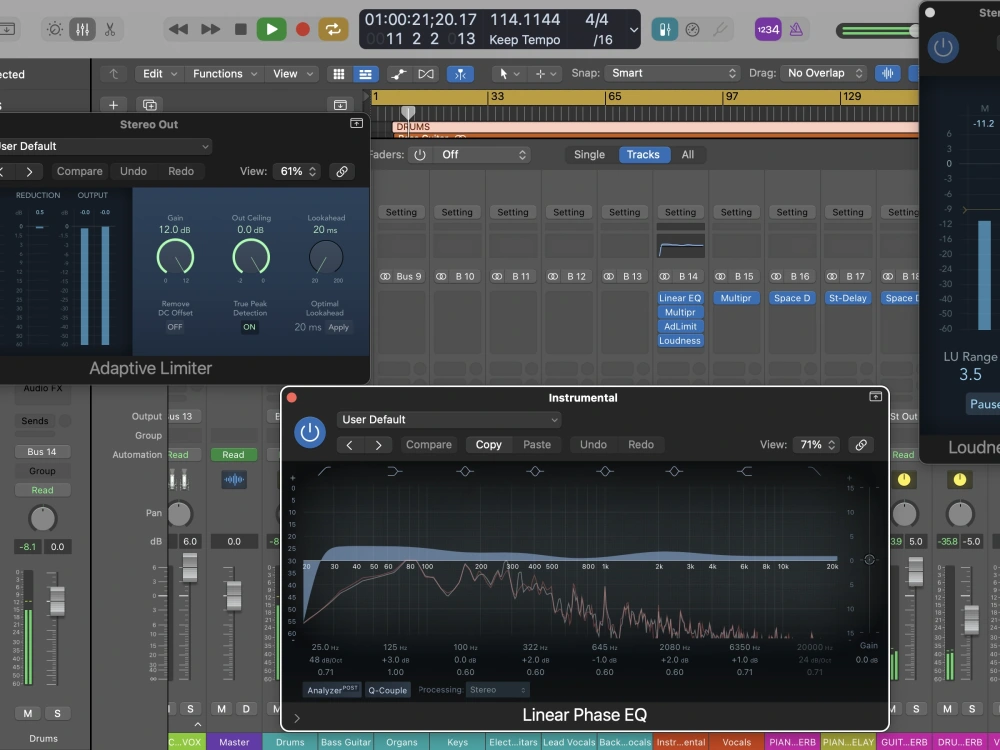Open the mixer via the faders toolbar icon
This screenshot has height=750, width=1000.
click(x=82, y=29)
